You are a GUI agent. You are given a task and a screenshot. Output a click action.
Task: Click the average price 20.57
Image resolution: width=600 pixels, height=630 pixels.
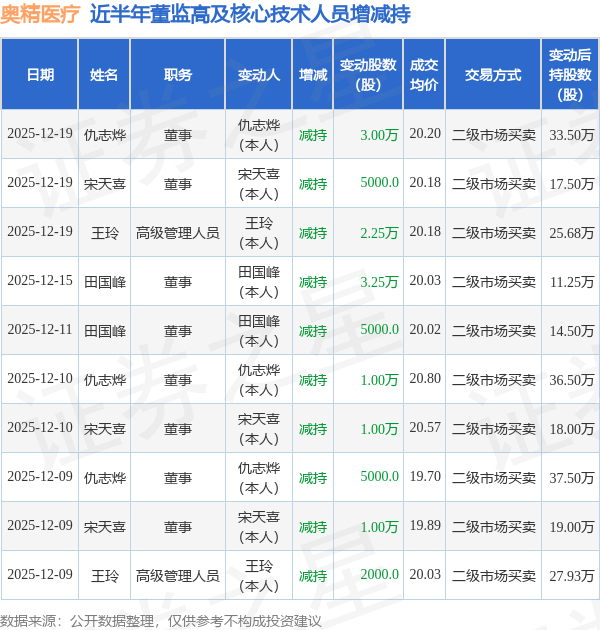(x=425, y=428)
